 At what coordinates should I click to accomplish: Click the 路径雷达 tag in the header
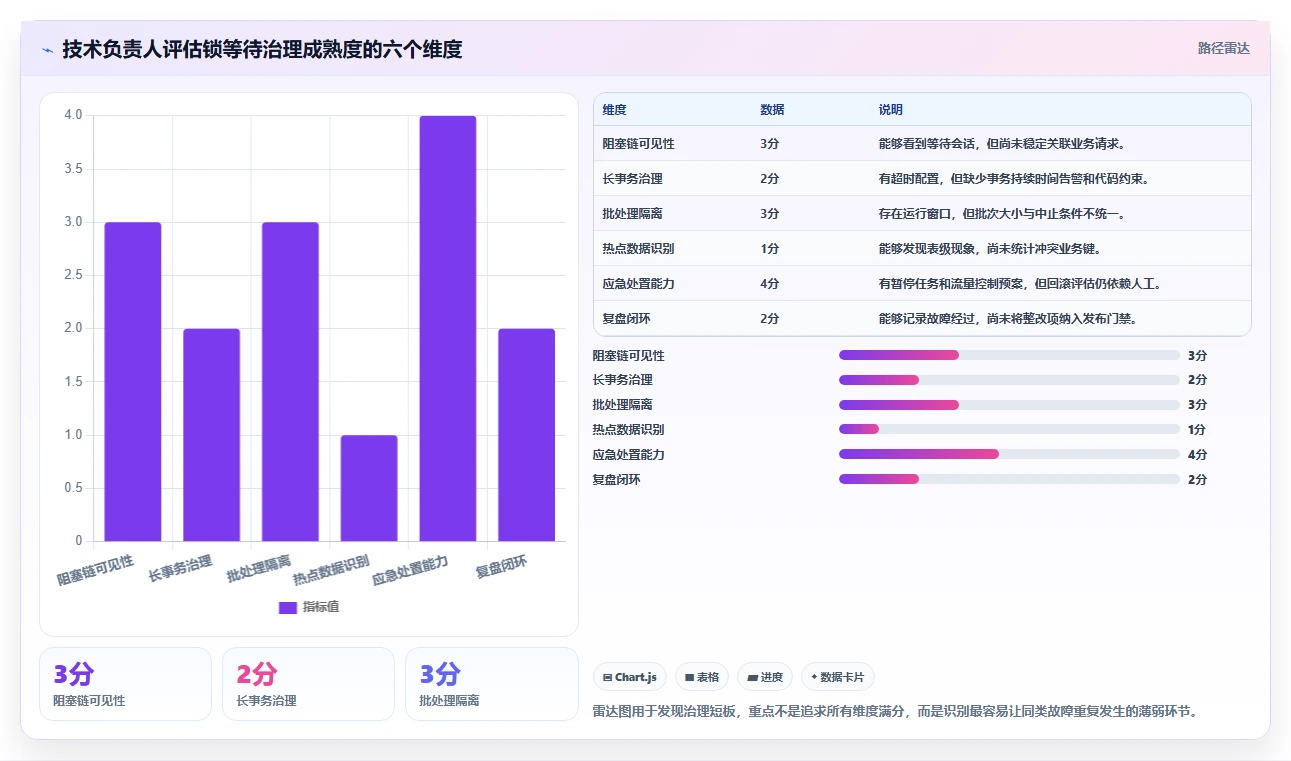[x=1224, y=48]
